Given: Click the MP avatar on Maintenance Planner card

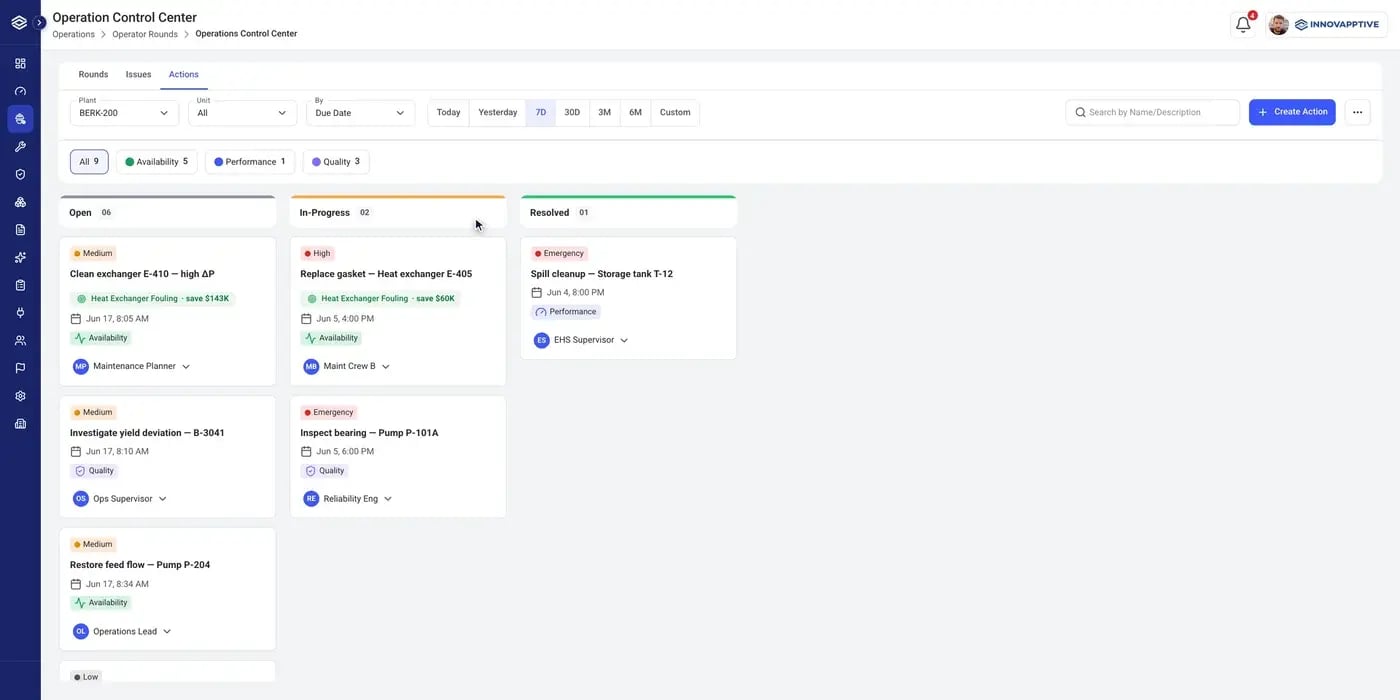Looking at the screenshot, I should [x=81, y=367].
